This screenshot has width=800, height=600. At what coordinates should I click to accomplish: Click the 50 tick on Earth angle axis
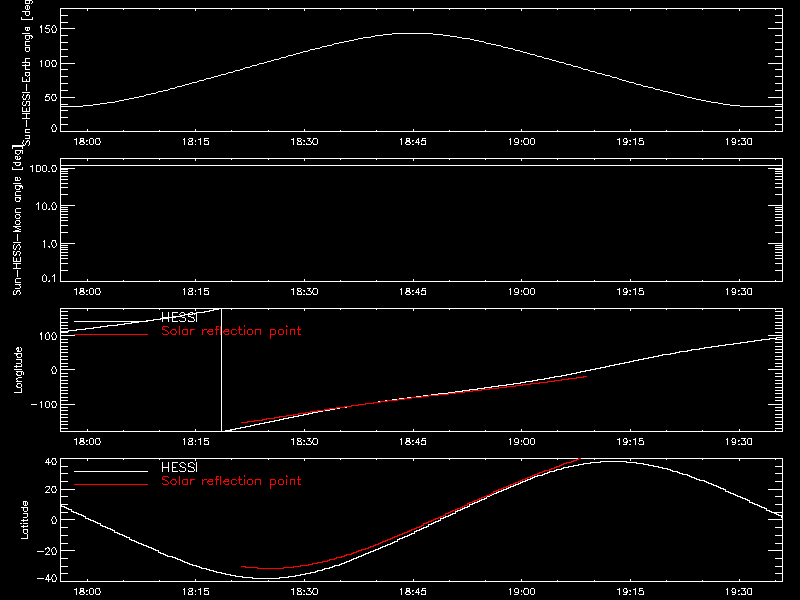[x=51, y=97]
